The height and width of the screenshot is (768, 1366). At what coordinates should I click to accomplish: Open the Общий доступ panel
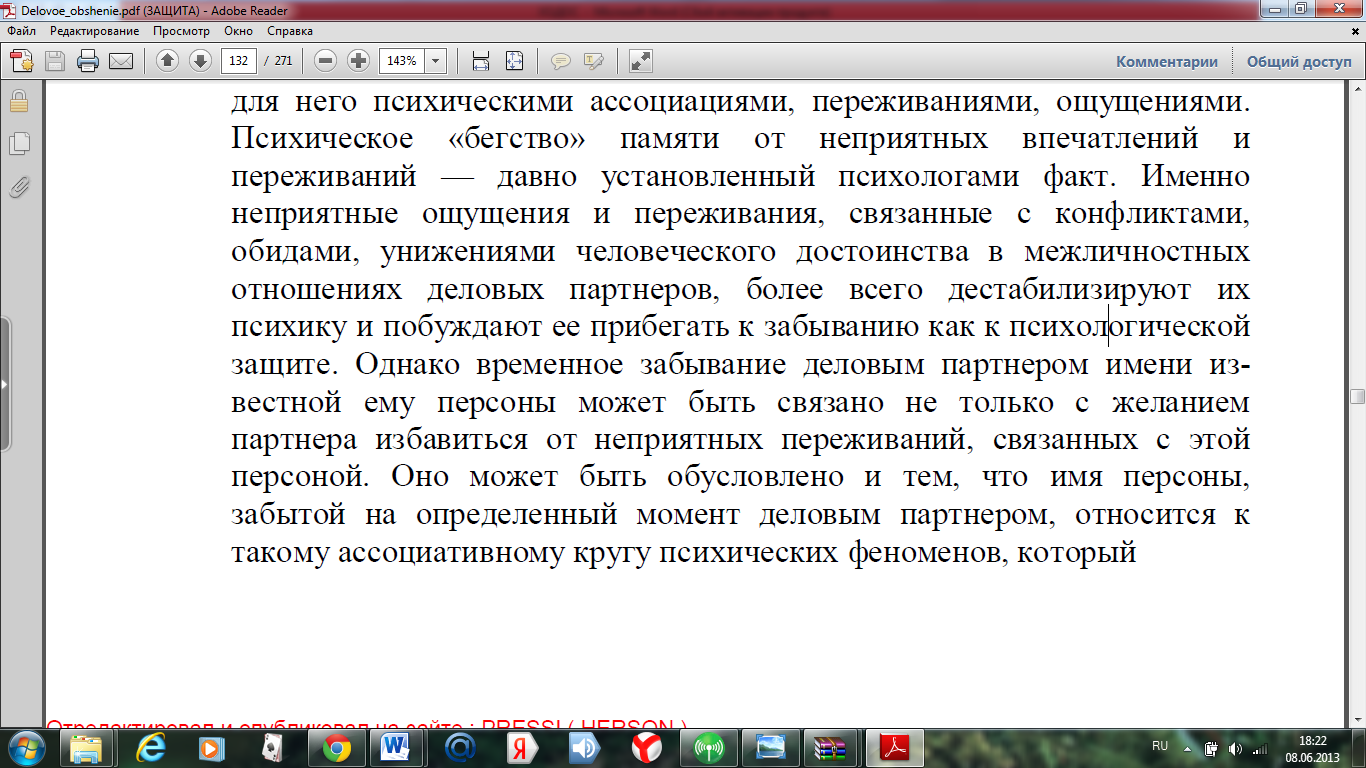pyautogui.click(x=1298, y=61)
